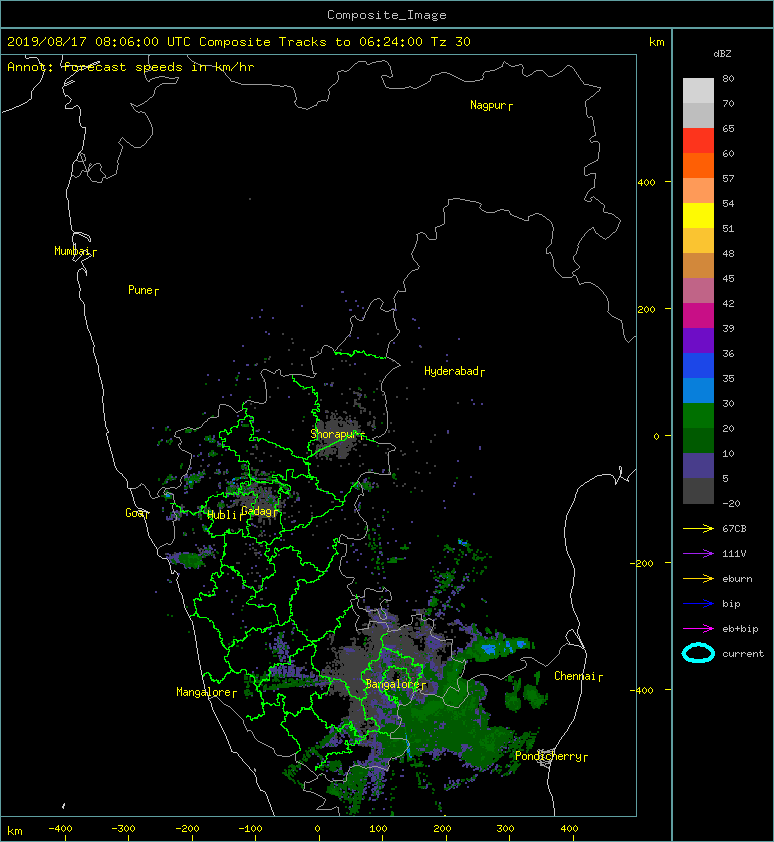Viewport: 774px width, 842px height.
Task: Select the Chennai city label
Action: click(578, 676)
